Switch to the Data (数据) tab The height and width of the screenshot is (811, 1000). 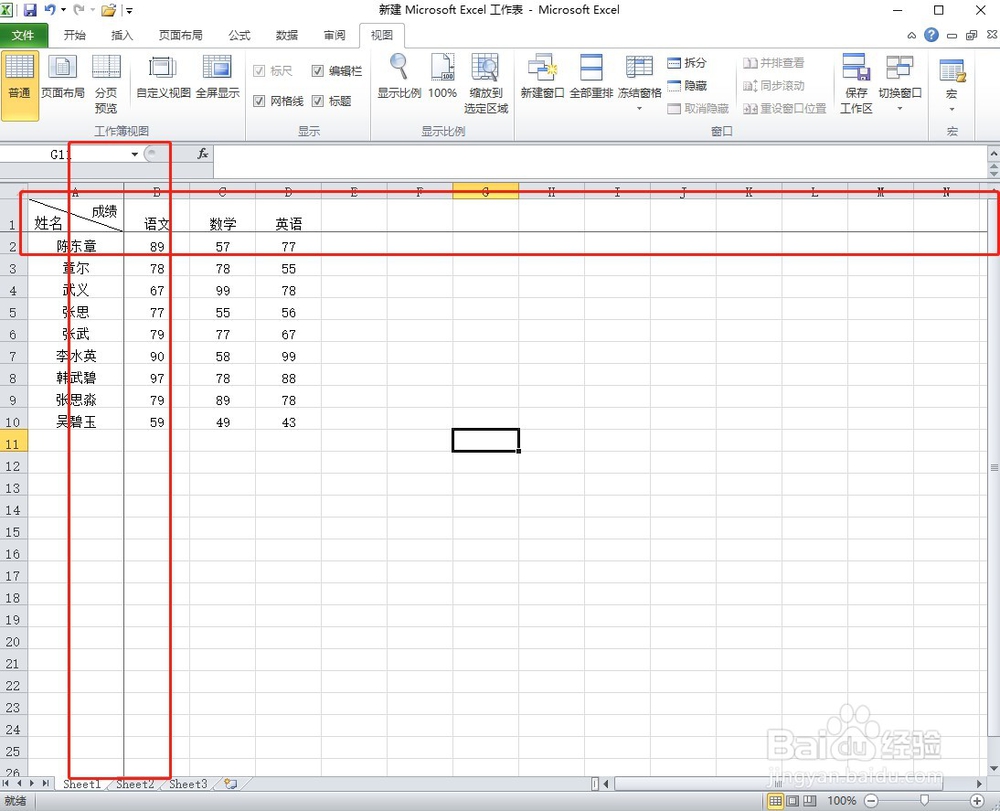[287, 35]
